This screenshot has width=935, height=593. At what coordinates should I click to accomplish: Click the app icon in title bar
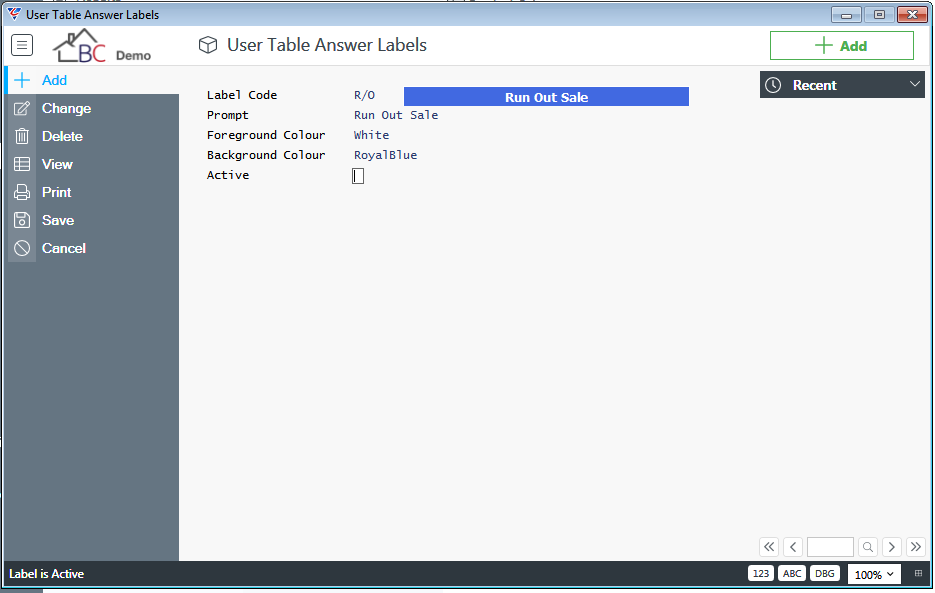click(14, 14)
